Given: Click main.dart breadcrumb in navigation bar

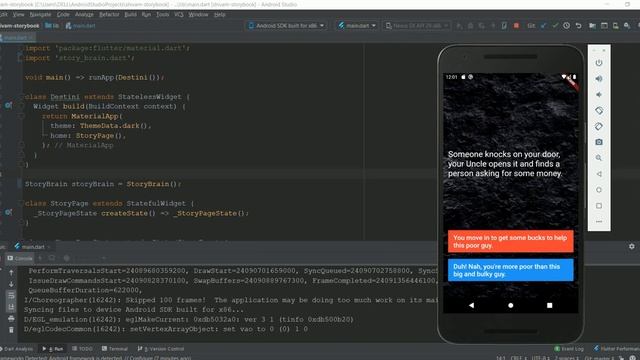Looking at the screenshot, I should point(80,25).
